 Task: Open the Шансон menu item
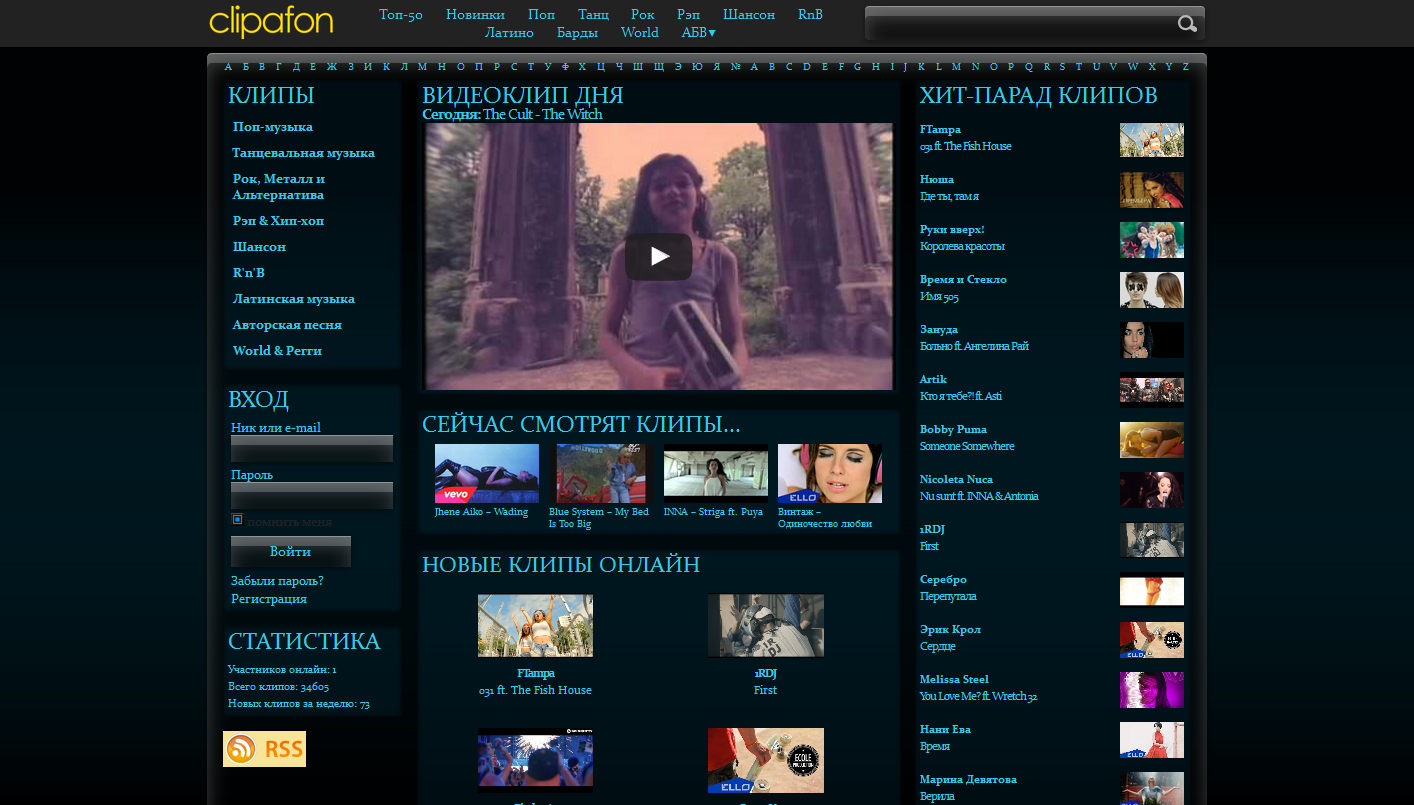(748, 14)
